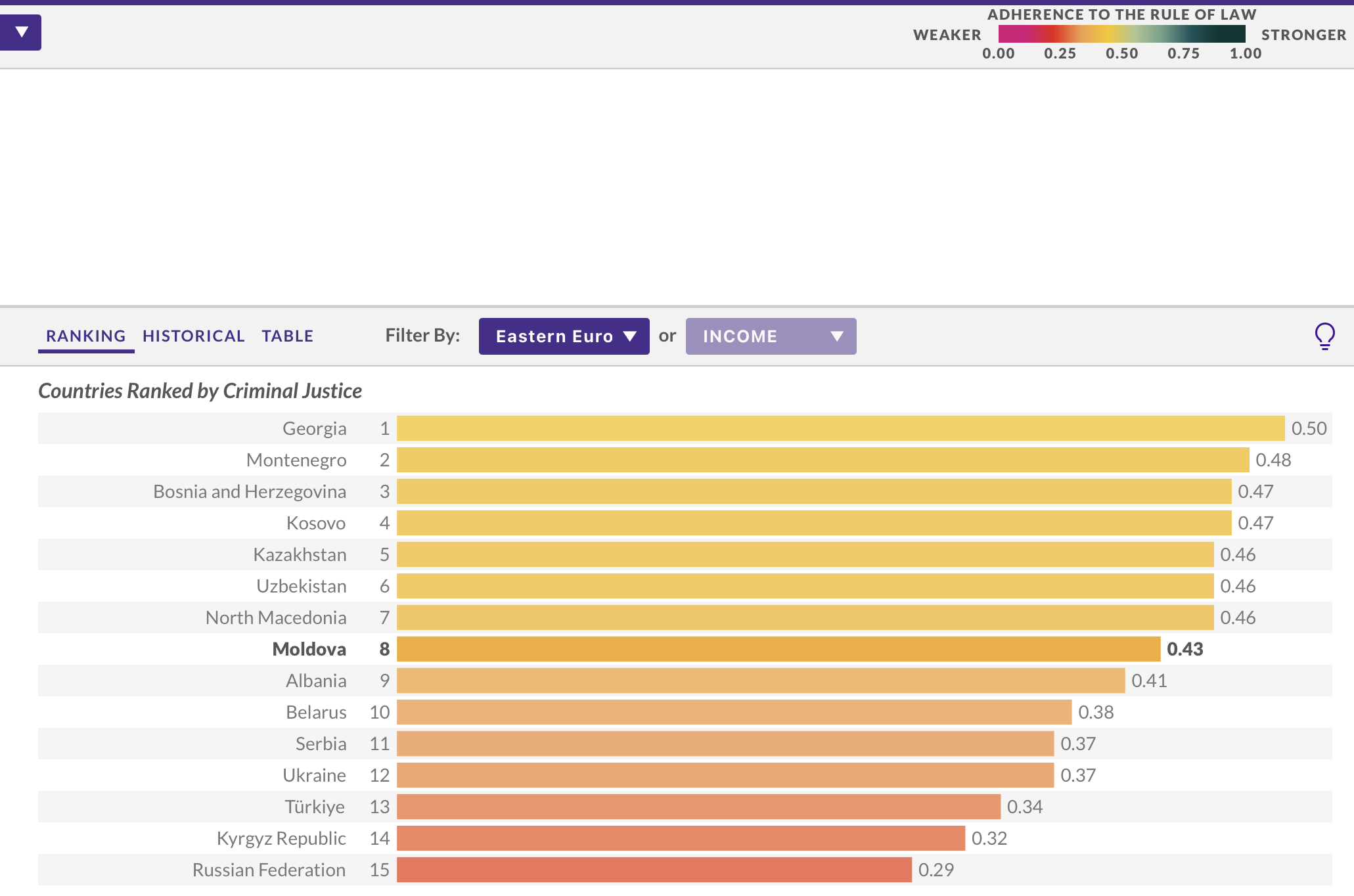Click the Türkiye ranking bar
This screenshot has width=1354, height=896.
[x=698, y=807]
